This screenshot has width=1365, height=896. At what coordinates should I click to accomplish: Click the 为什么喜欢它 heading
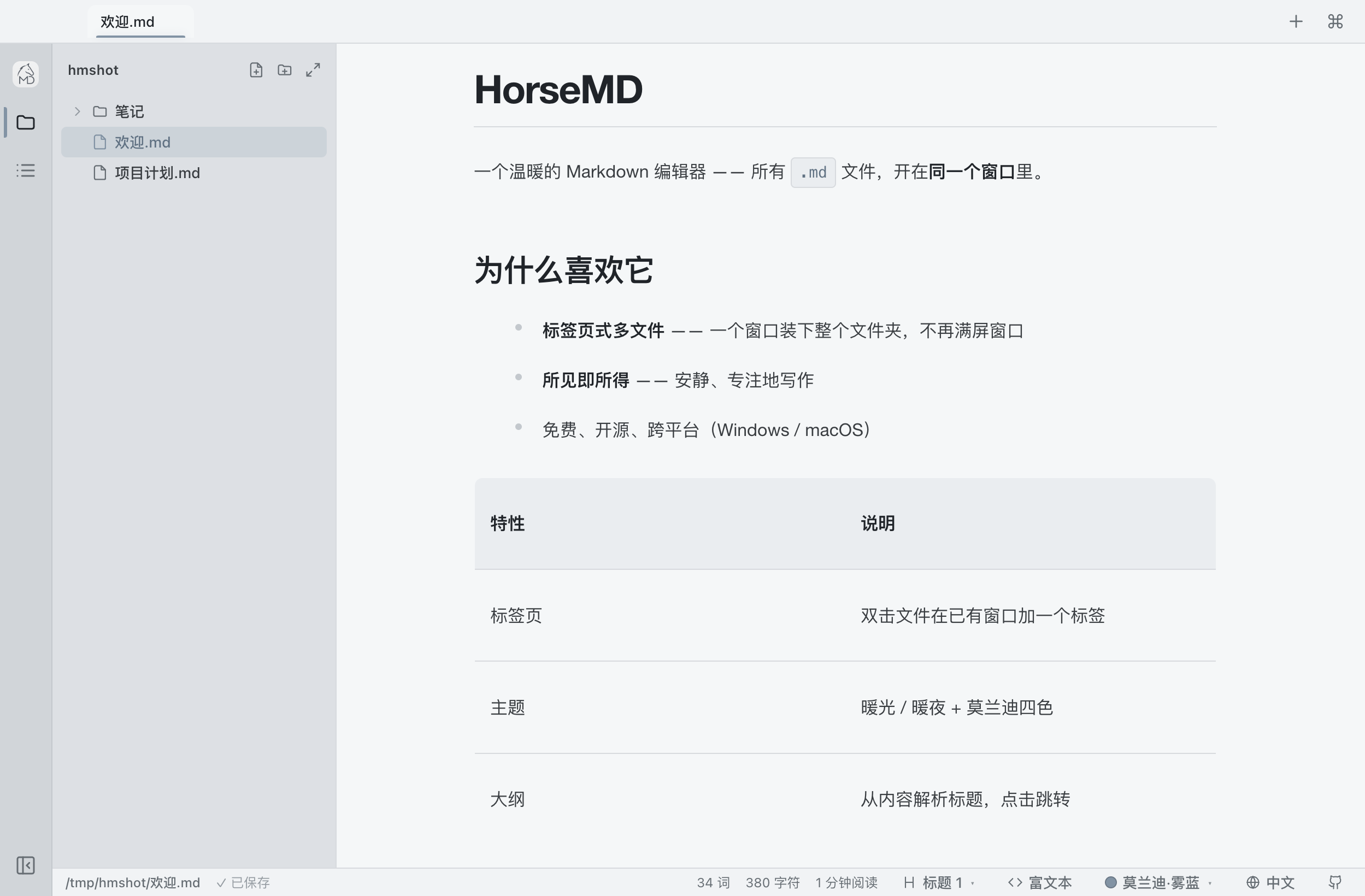pyautogui.click(x=564, y=270)
